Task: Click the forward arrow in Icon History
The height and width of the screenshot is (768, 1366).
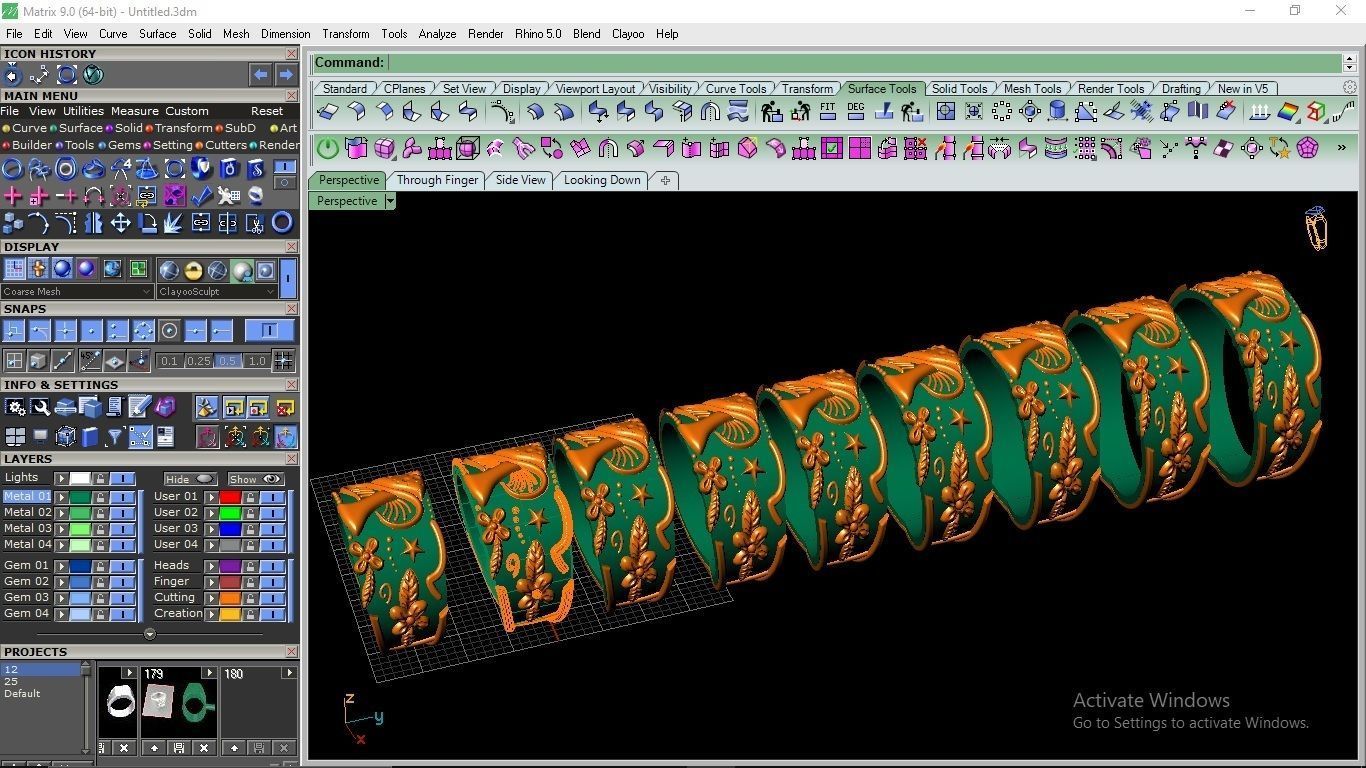Action: (x=285, y=74)
